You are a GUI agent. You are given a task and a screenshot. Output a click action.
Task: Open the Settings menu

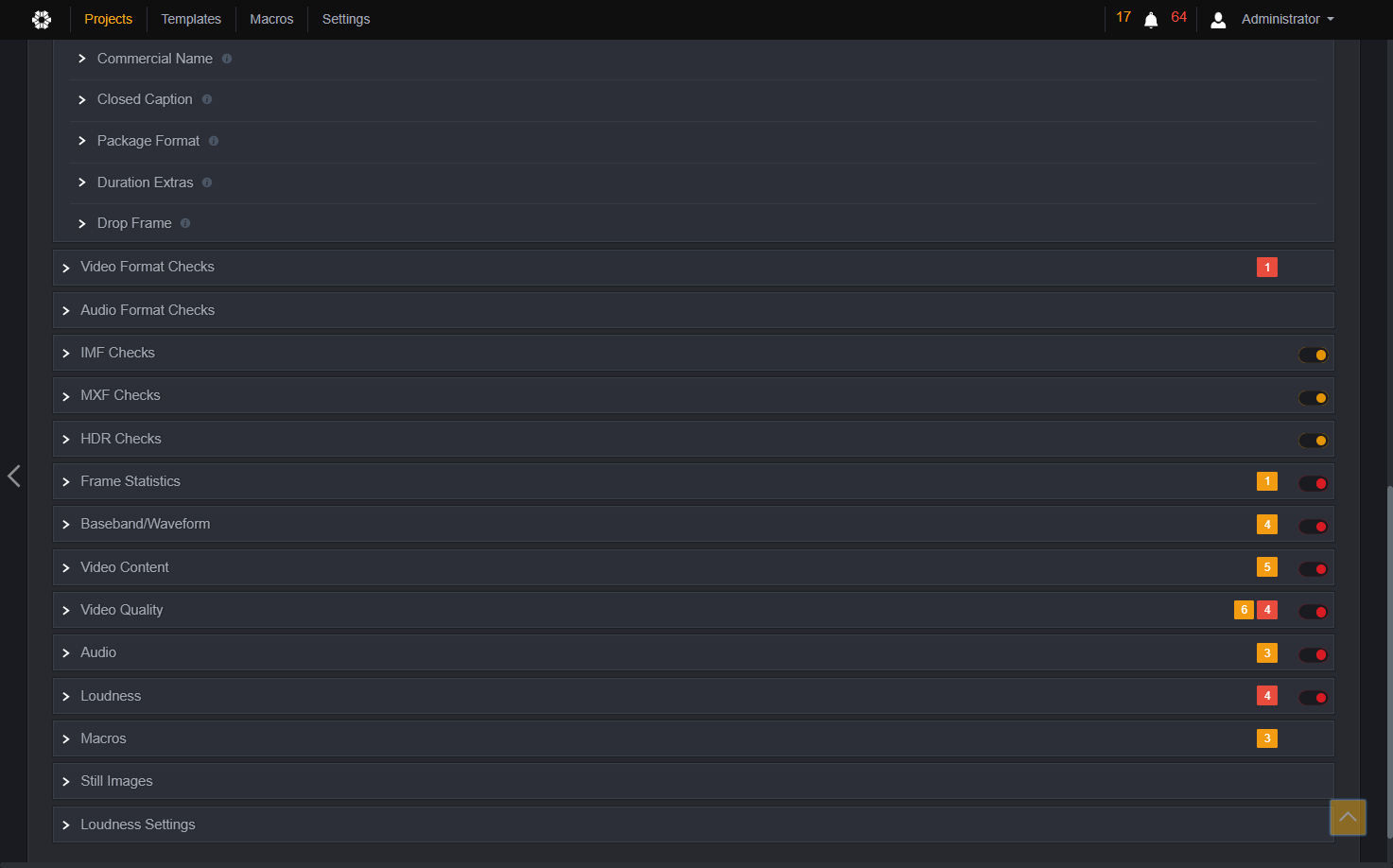[346, 19]
